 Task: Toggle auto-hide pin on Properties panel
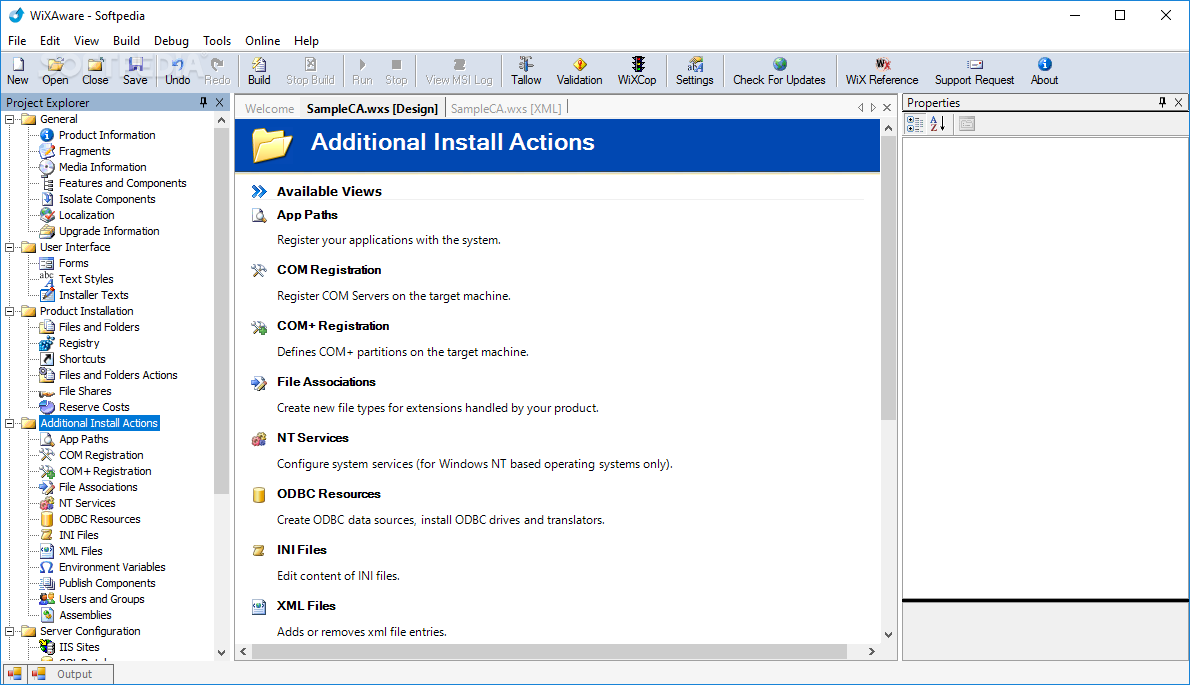1162,102
